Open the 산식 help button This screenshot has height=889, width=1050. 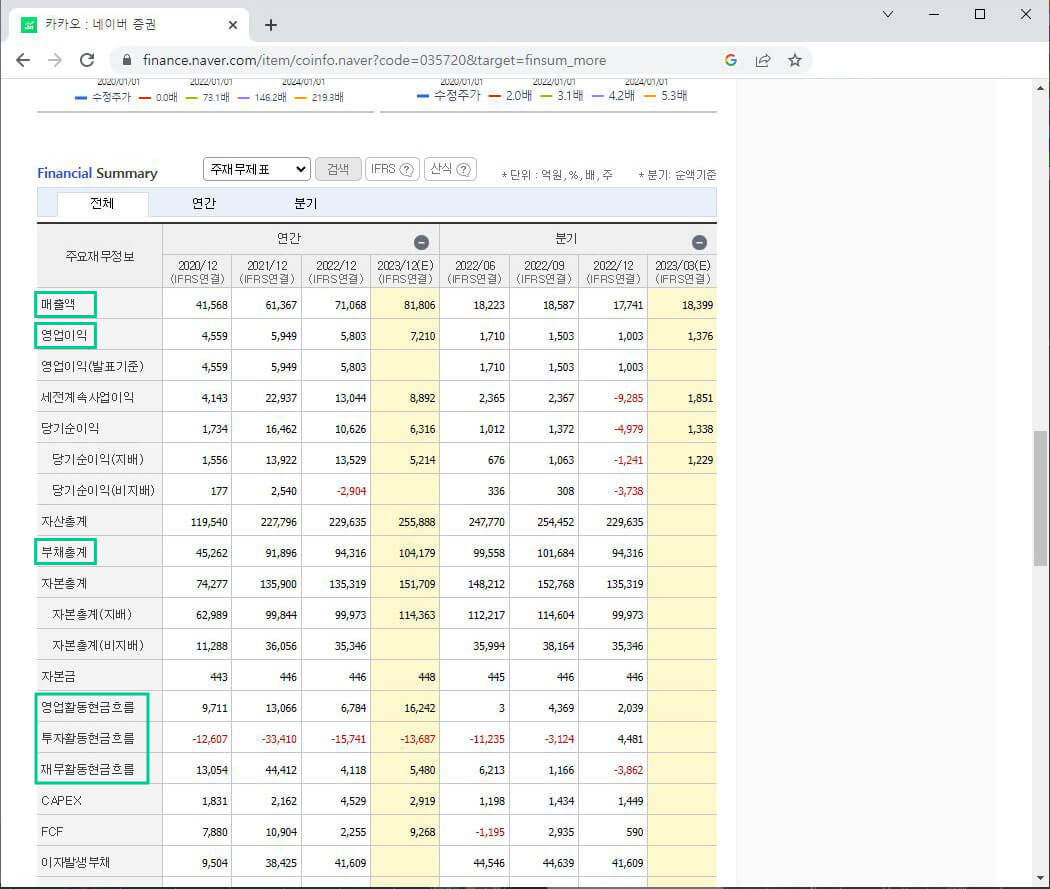tap(450, 169)
